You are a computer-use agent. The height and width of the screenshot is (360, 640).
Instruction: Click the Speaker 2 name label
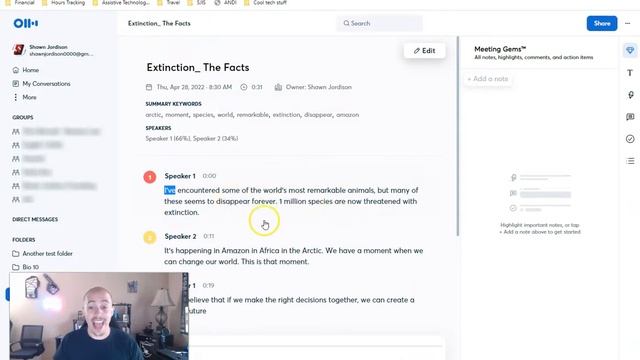pos(180,236)
